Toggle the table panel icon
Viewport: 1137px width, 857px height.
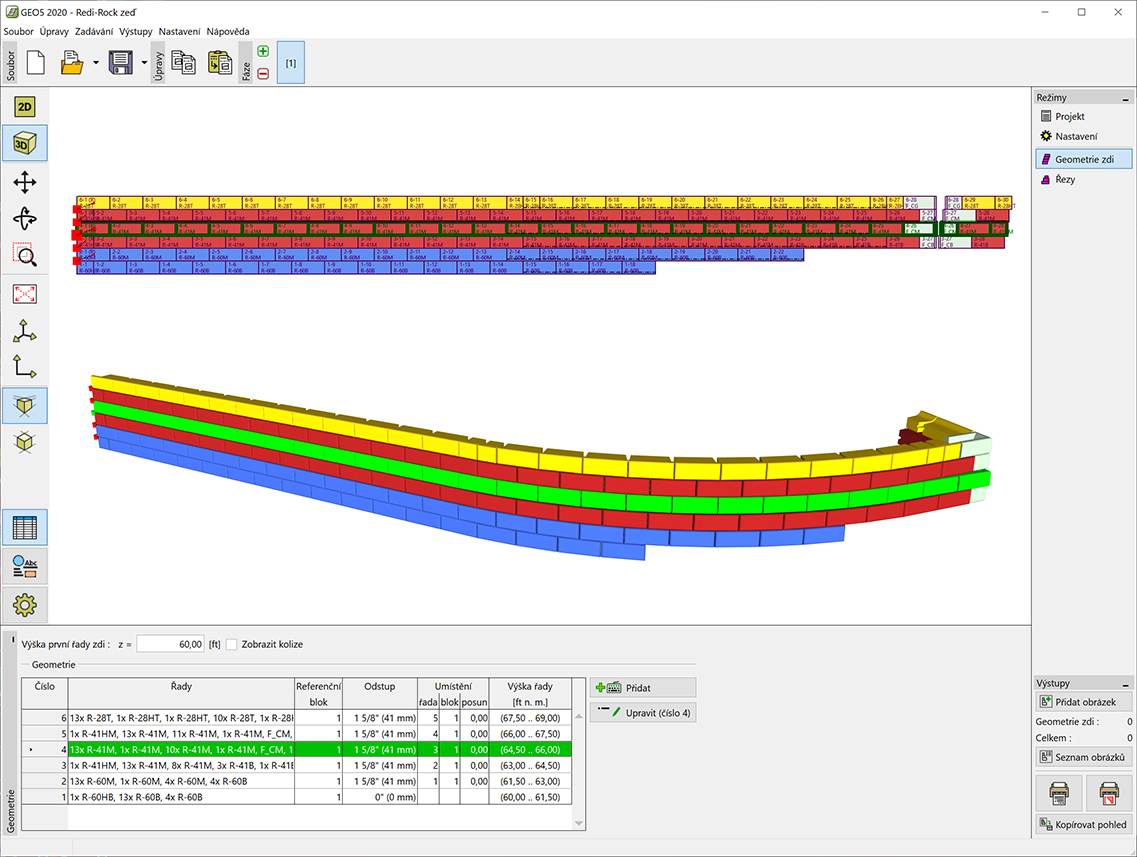(x=25, y=528)
